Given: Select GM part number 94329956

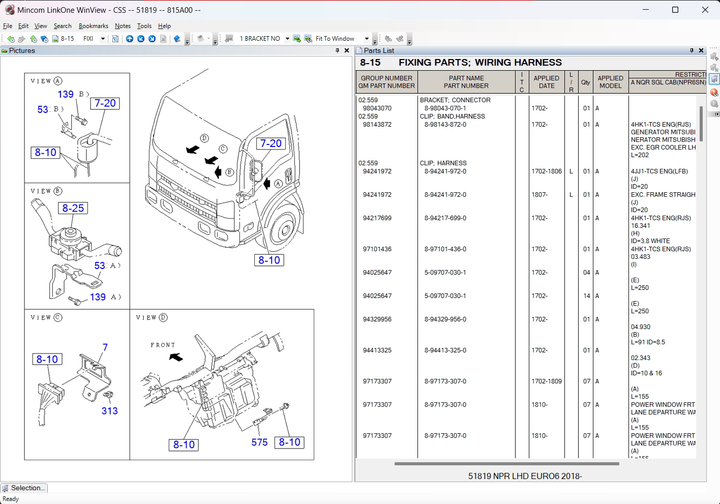Looking at the screenshot, I should coord(377,319).
